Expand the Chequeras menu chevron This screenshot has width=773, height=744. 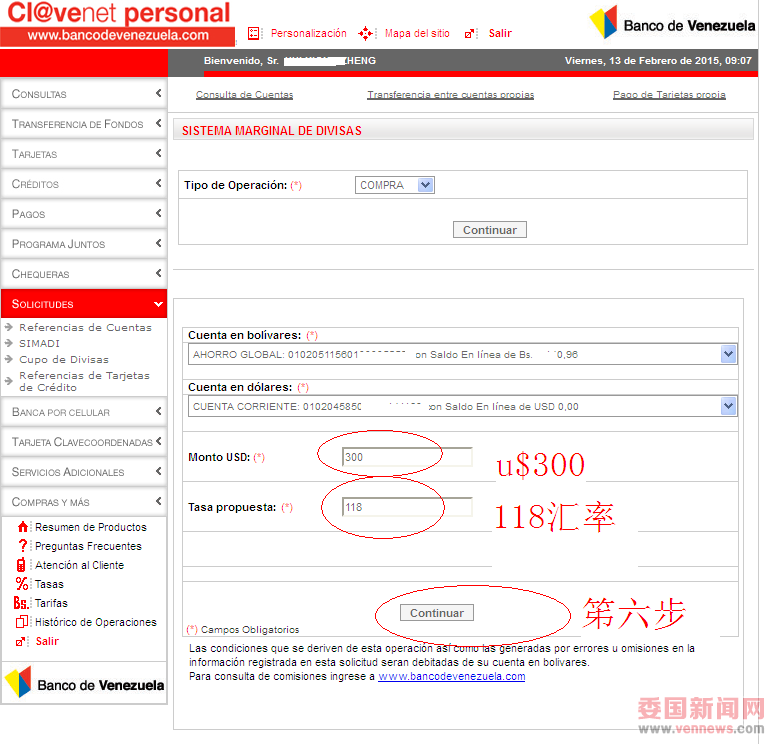coord(159,273)
